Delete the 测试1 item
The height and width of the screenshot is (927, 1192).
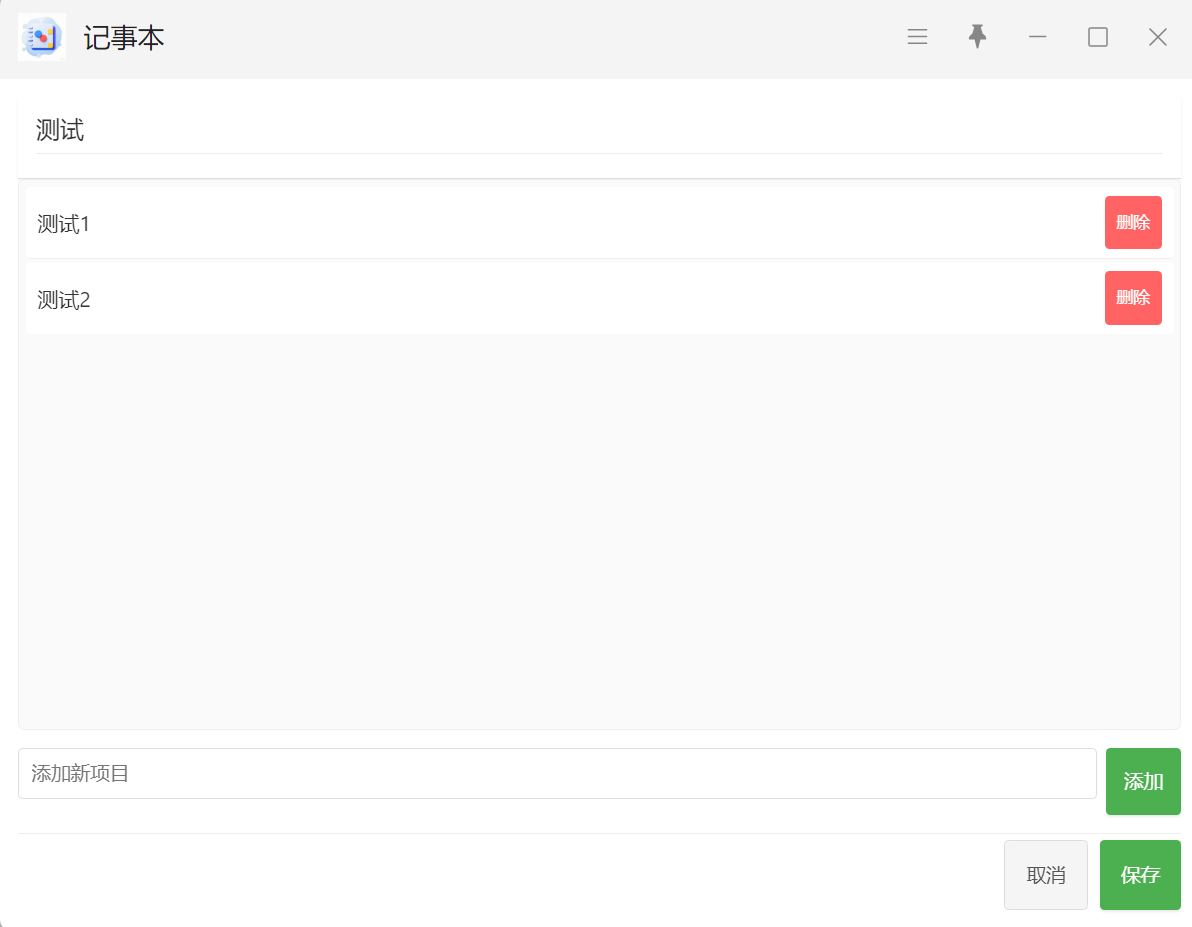(x=1133, y=222)
